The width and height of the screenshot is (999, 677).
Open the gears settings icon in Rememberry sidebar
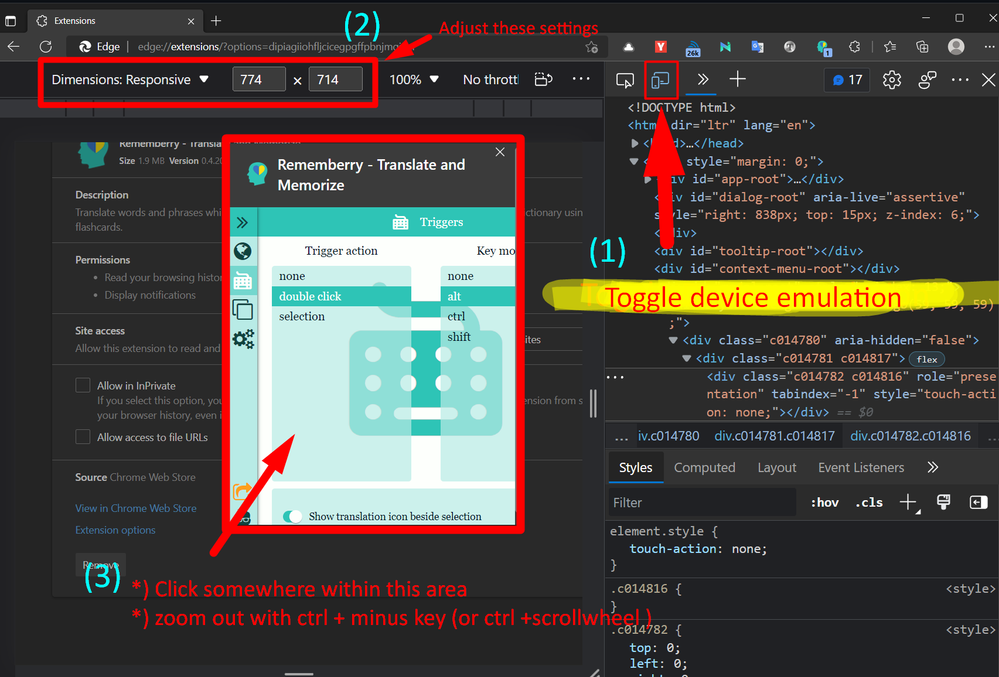click(243, 339)
